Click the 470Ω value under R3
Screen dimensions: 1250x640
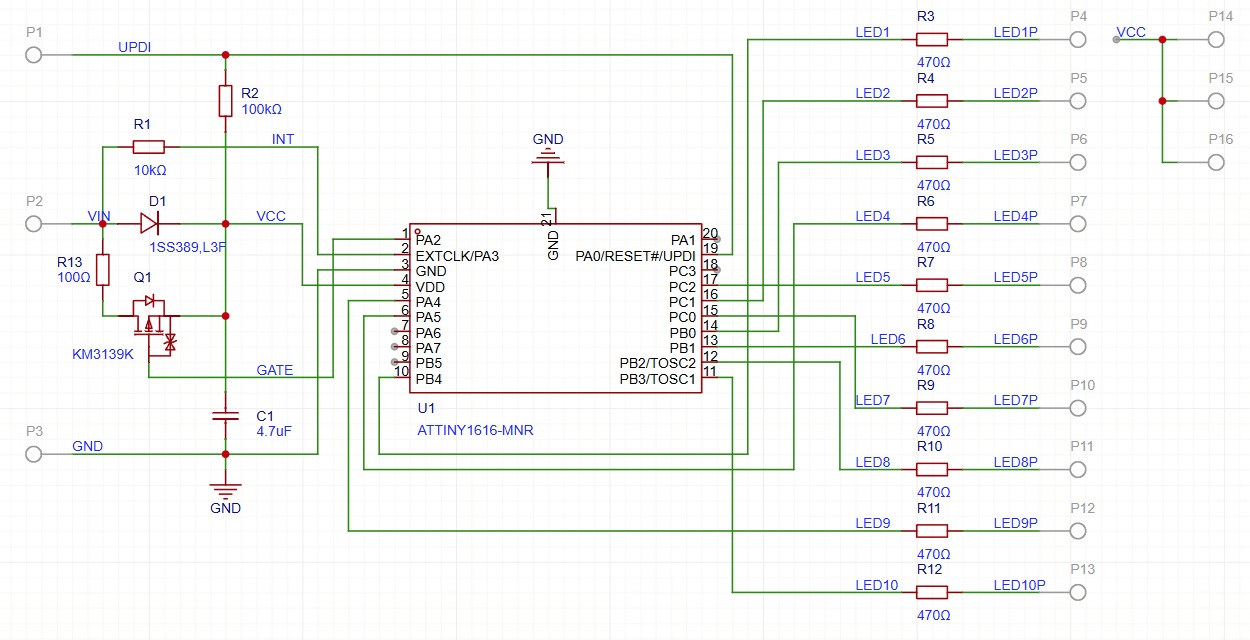(x=933, y=62)
